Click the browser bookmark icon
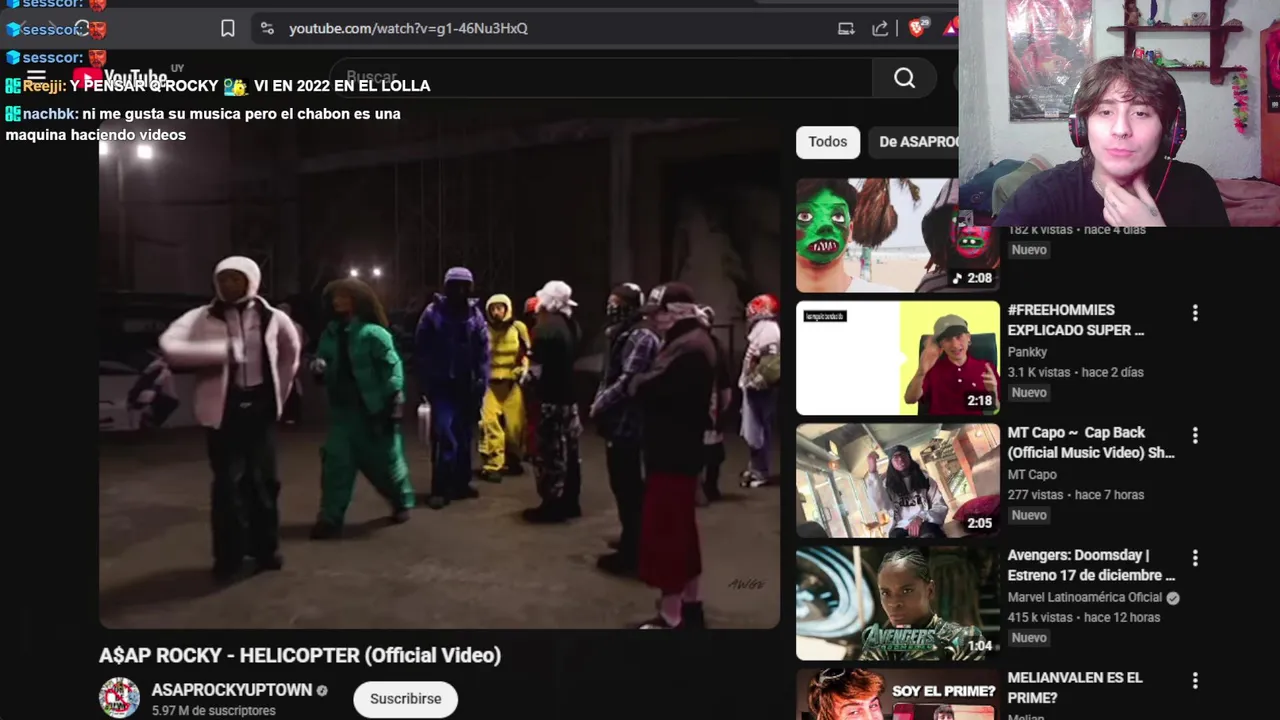1280x720 pixels. 228,29
